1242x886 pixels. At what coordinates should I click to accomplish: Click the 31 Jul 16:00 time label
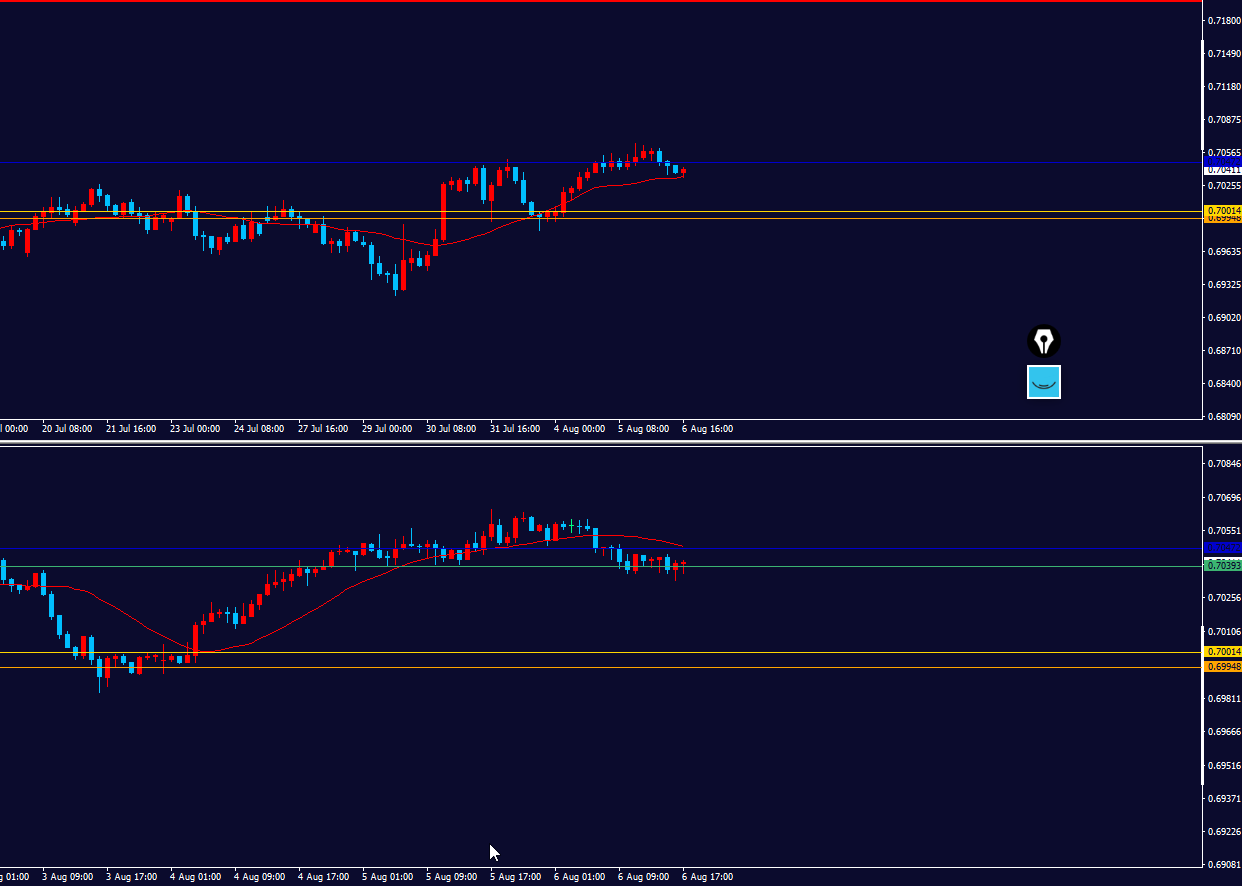coord(515,428)
